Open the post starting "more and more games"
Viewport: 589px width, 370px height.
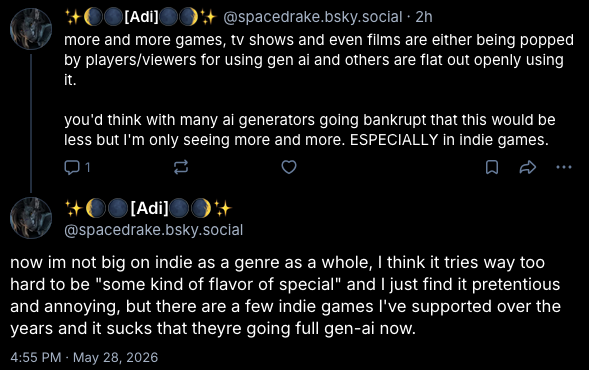click(x=319, y=60)
